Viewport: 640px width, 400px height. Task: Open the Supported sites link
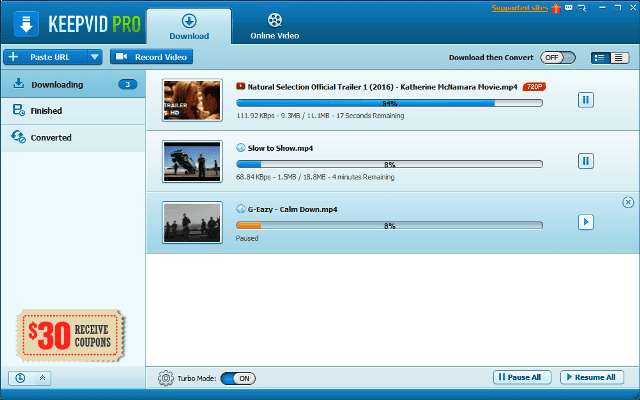click(x=520, y=8)
